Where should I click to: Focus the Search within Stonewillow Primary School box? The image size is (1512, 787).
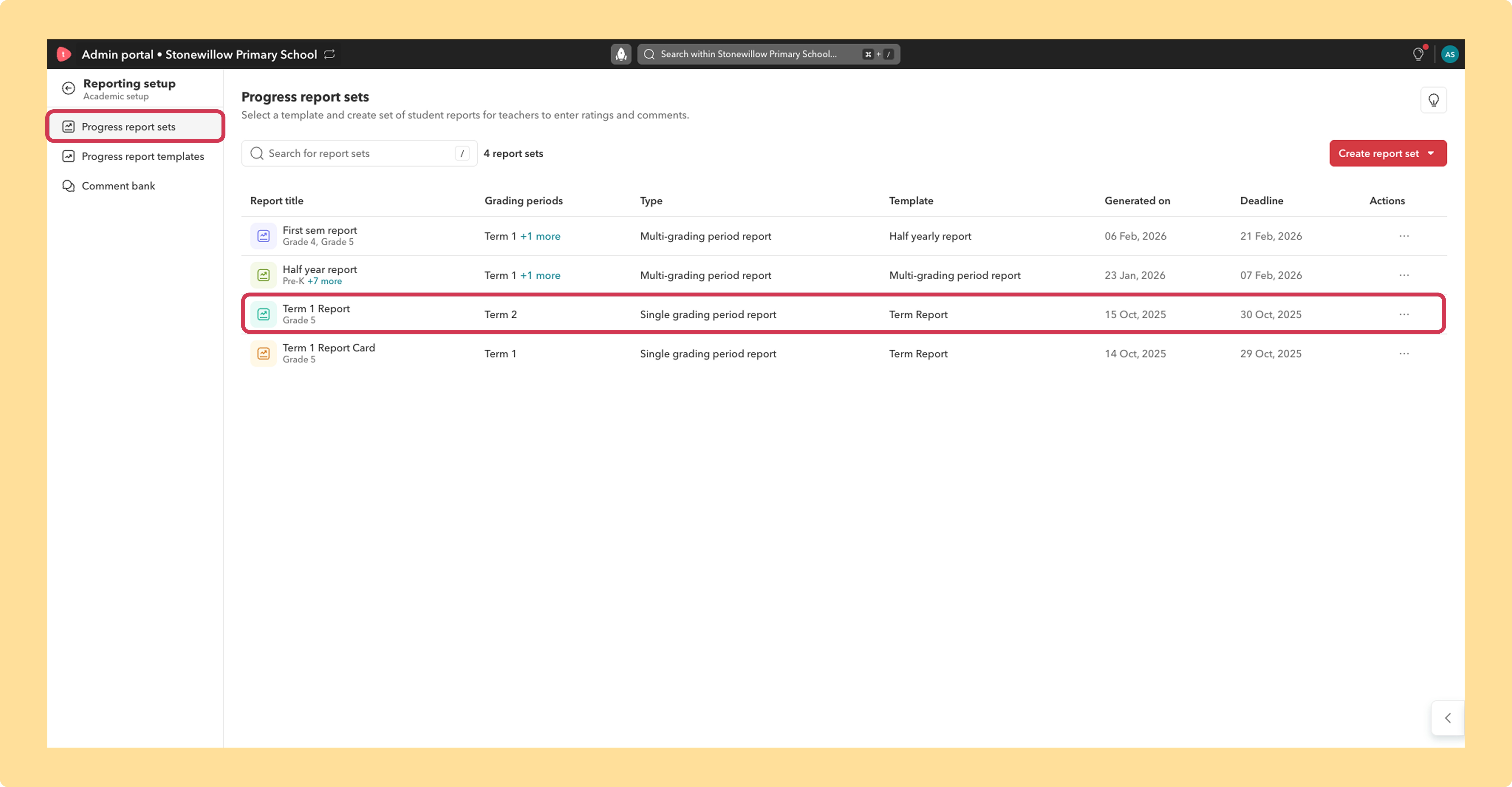click(x=768, y=54)
